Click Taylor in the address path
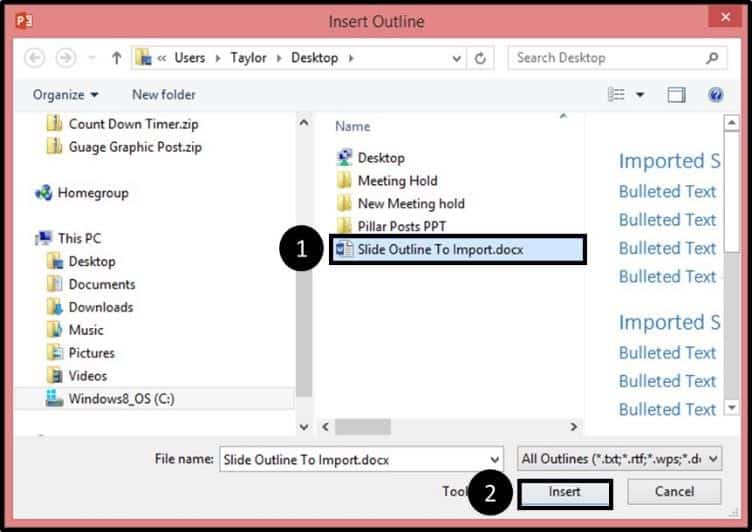Image resolution: width=752 pixels, height=532 pixels. point(248,58)
